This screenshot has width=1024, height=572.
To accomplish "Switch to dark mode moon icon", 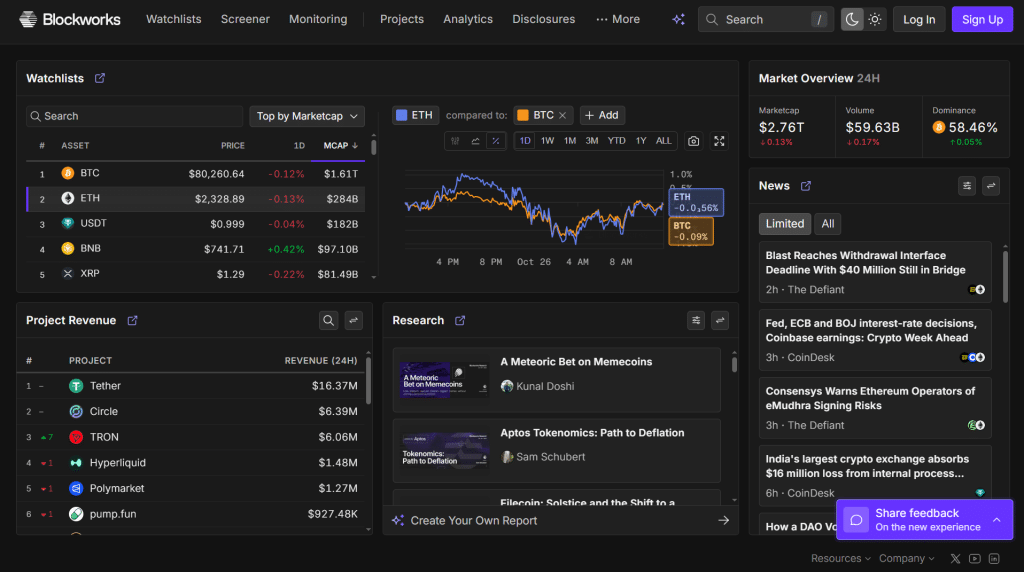I will coord(852,20).
